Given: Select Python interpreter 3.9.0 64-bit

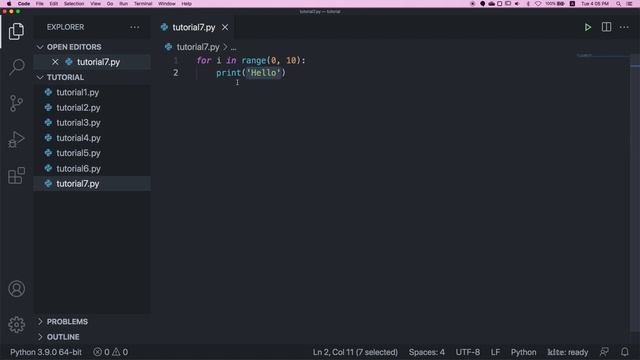Looking at the screenshot, I should [46, 352].
